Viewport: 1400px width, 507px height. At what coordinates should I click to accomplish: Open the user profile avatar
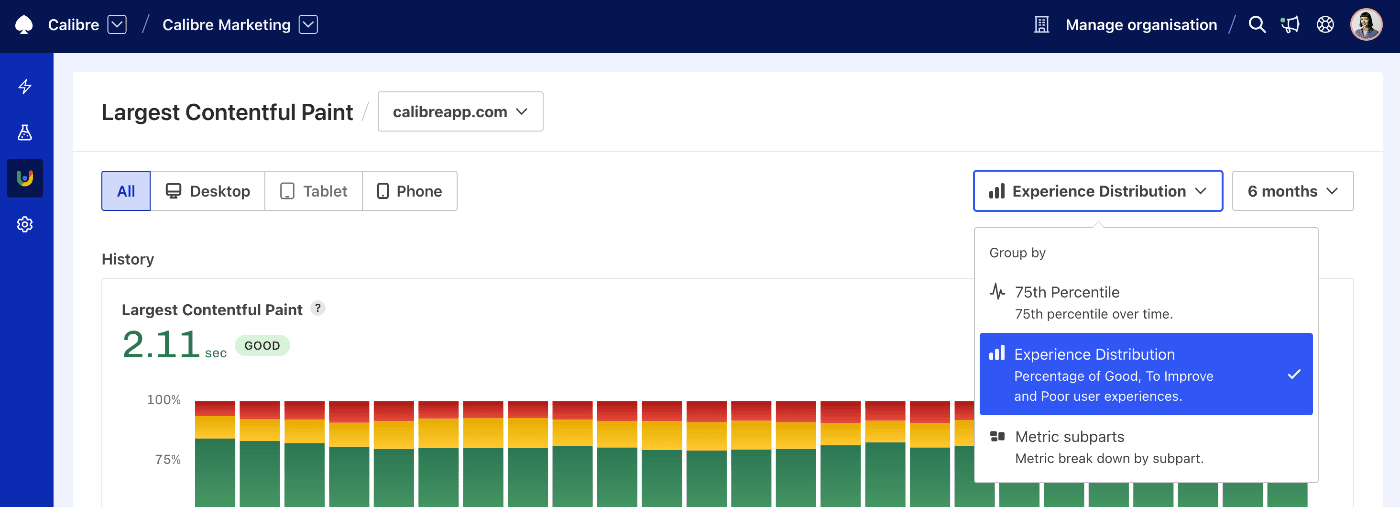click(x=1366, y=25)
